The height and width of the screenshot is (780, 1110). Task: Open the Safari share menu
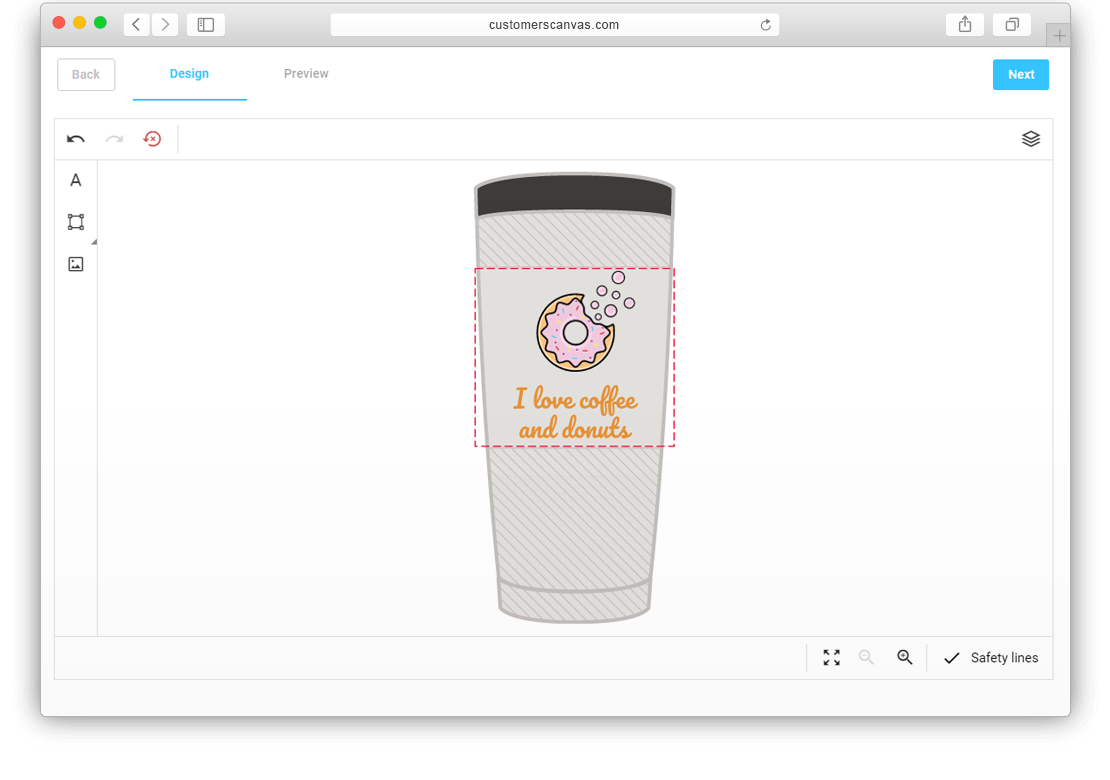point(964,24)
